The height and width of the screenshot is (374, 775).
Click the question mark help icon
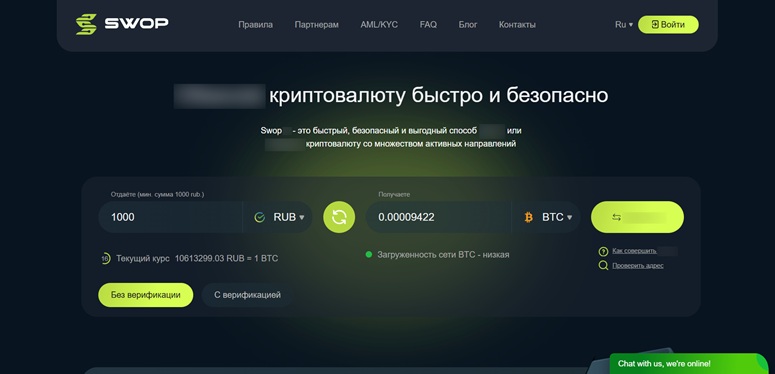coord(603,251)
